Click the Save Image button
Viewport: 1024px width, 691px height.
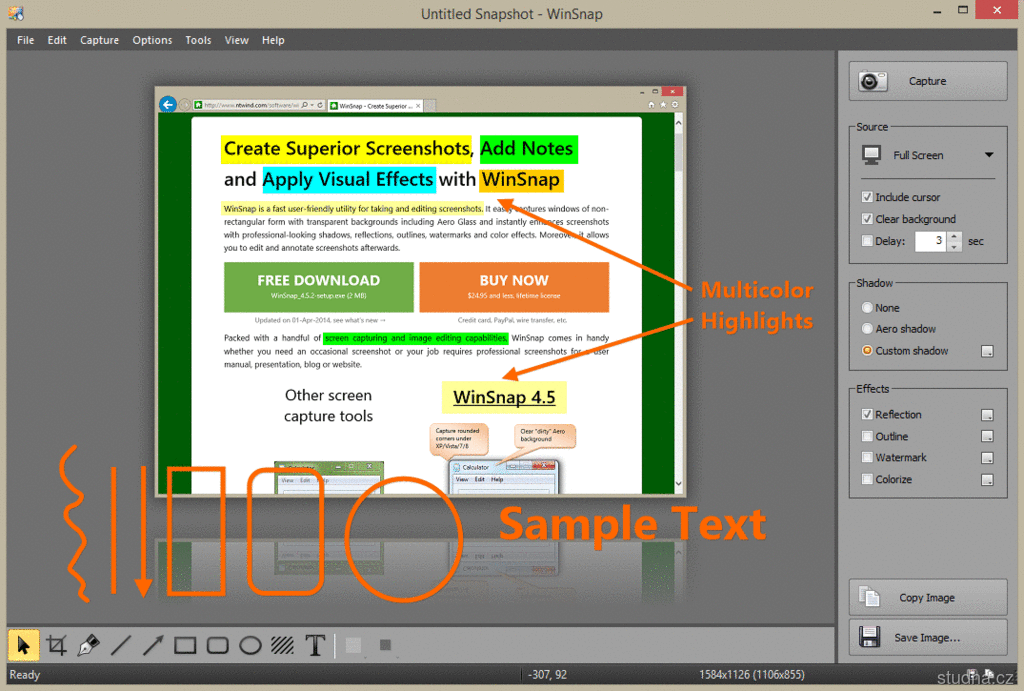click(x=928, y=638)
